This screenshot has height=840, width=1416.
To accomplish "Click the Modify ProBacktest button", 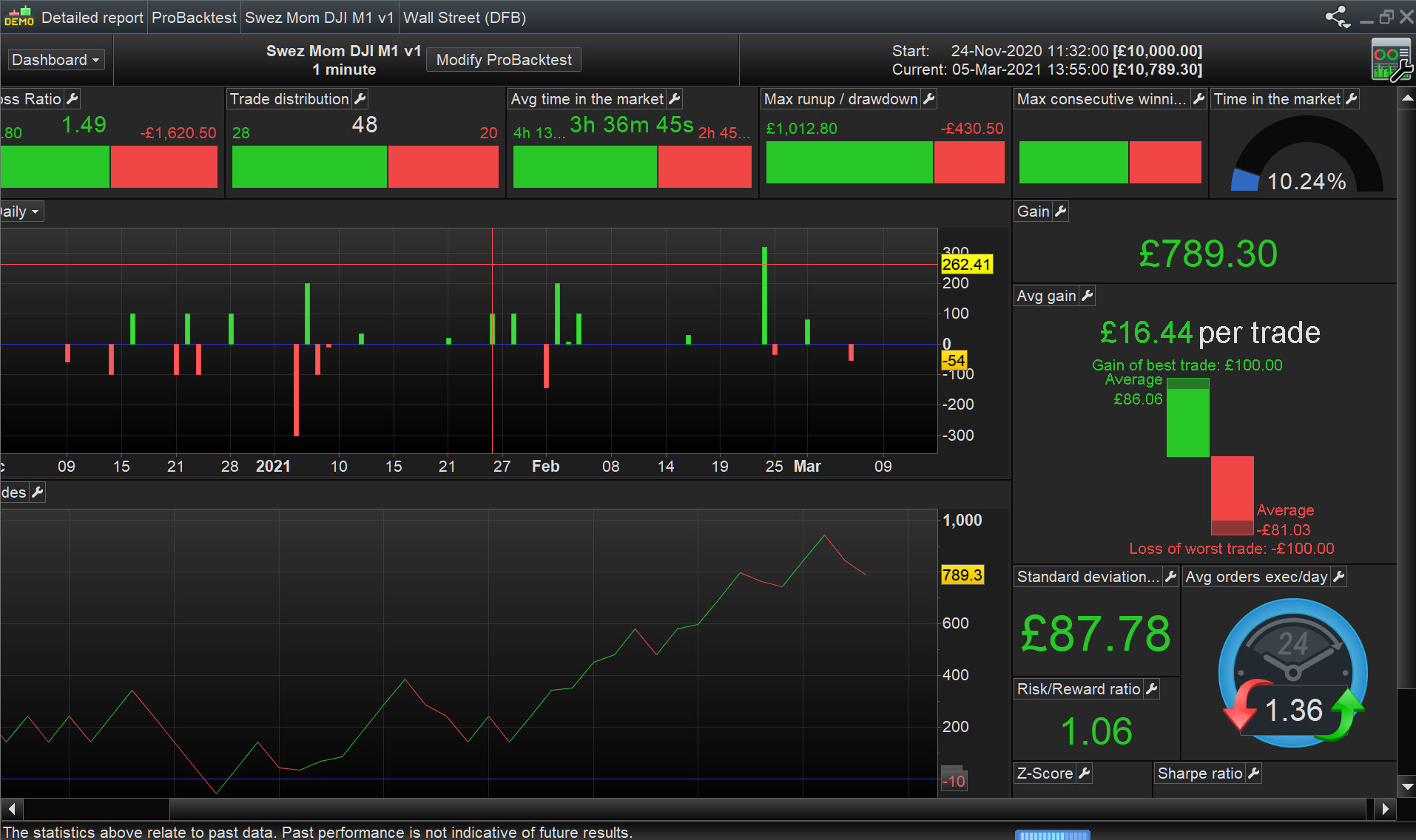I will coord(504,60).
